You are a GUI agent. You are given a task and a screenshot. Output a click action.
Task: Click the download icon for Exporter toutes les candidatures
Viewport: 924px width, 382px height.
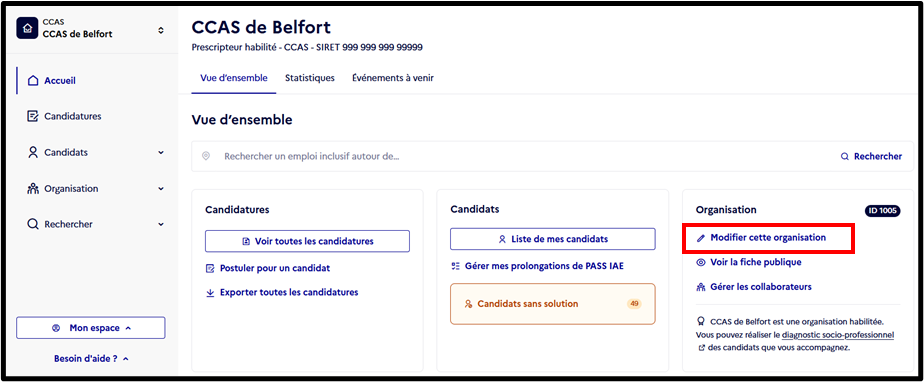(x=210, y=292)
